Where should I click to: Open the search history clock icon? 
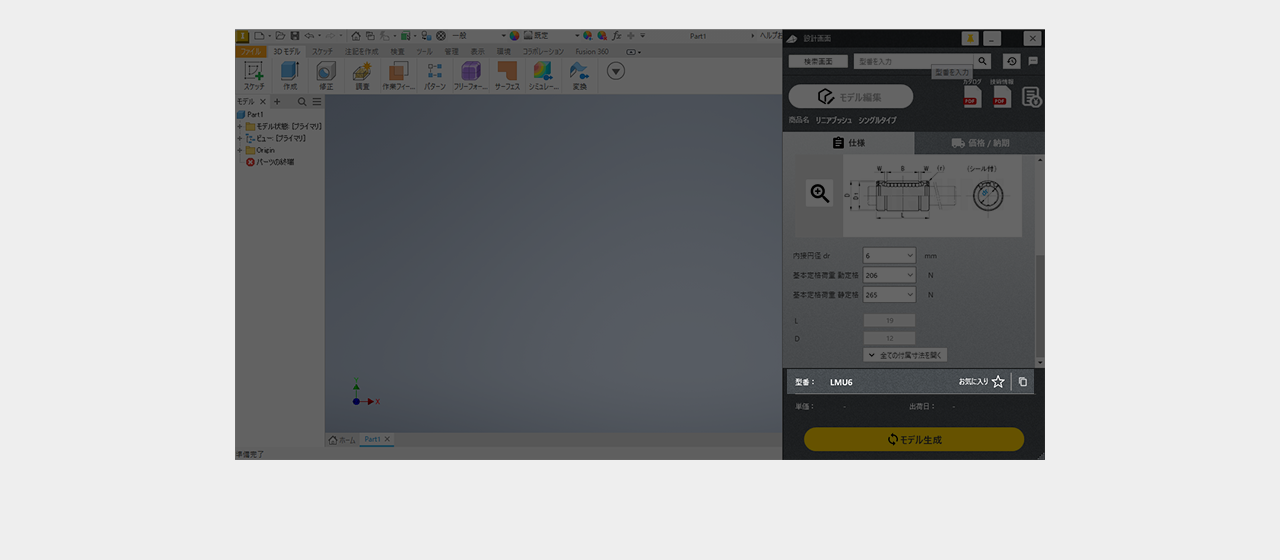[x=1011, y=61]
